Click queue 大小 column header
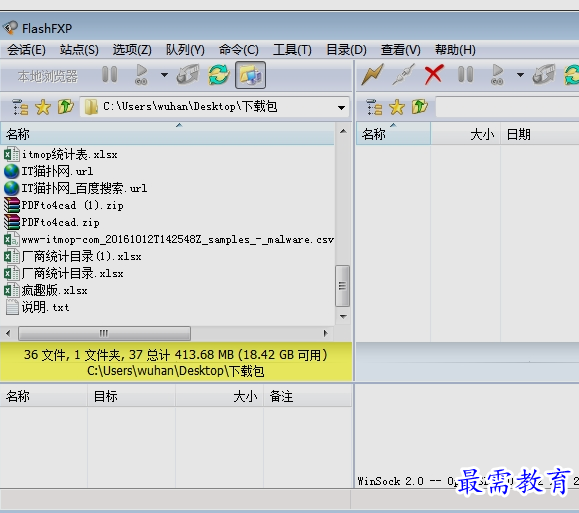 pos(219,396)
